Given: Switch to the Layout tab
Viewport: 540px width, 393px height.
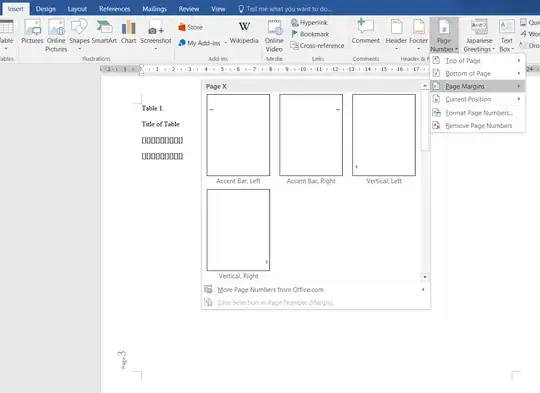Looking at the screenshot, I should pos(77,9).
